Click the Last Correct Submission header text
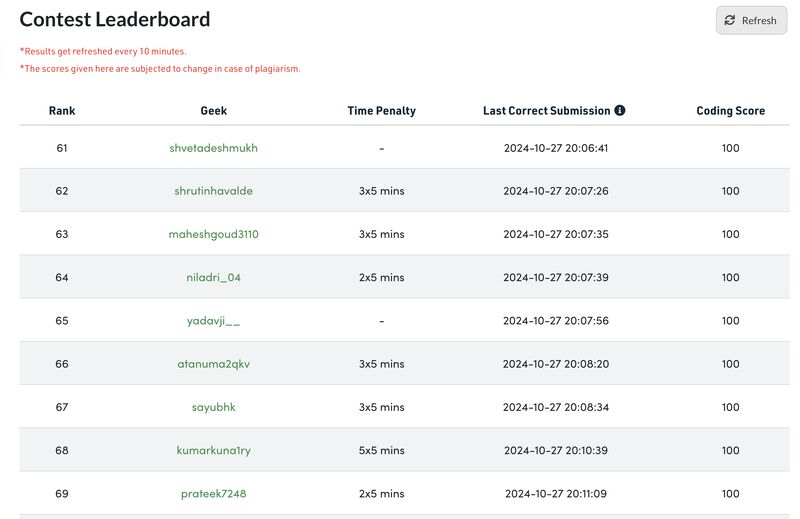Viewport: 800px width, 519px height. pos(546,111)
